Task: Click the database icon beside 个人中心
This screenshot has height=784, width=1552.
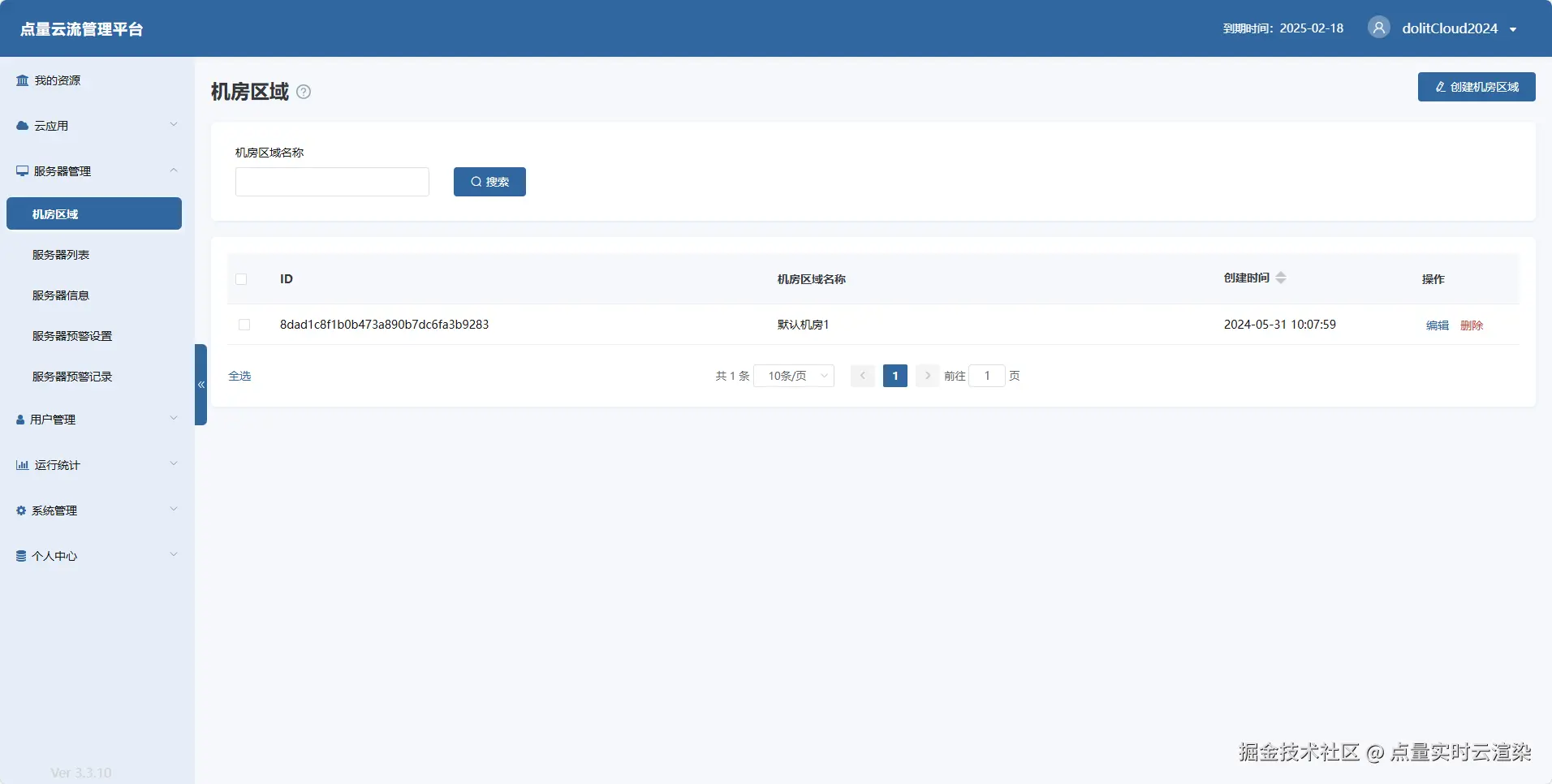Action: [x=21, y=556]
